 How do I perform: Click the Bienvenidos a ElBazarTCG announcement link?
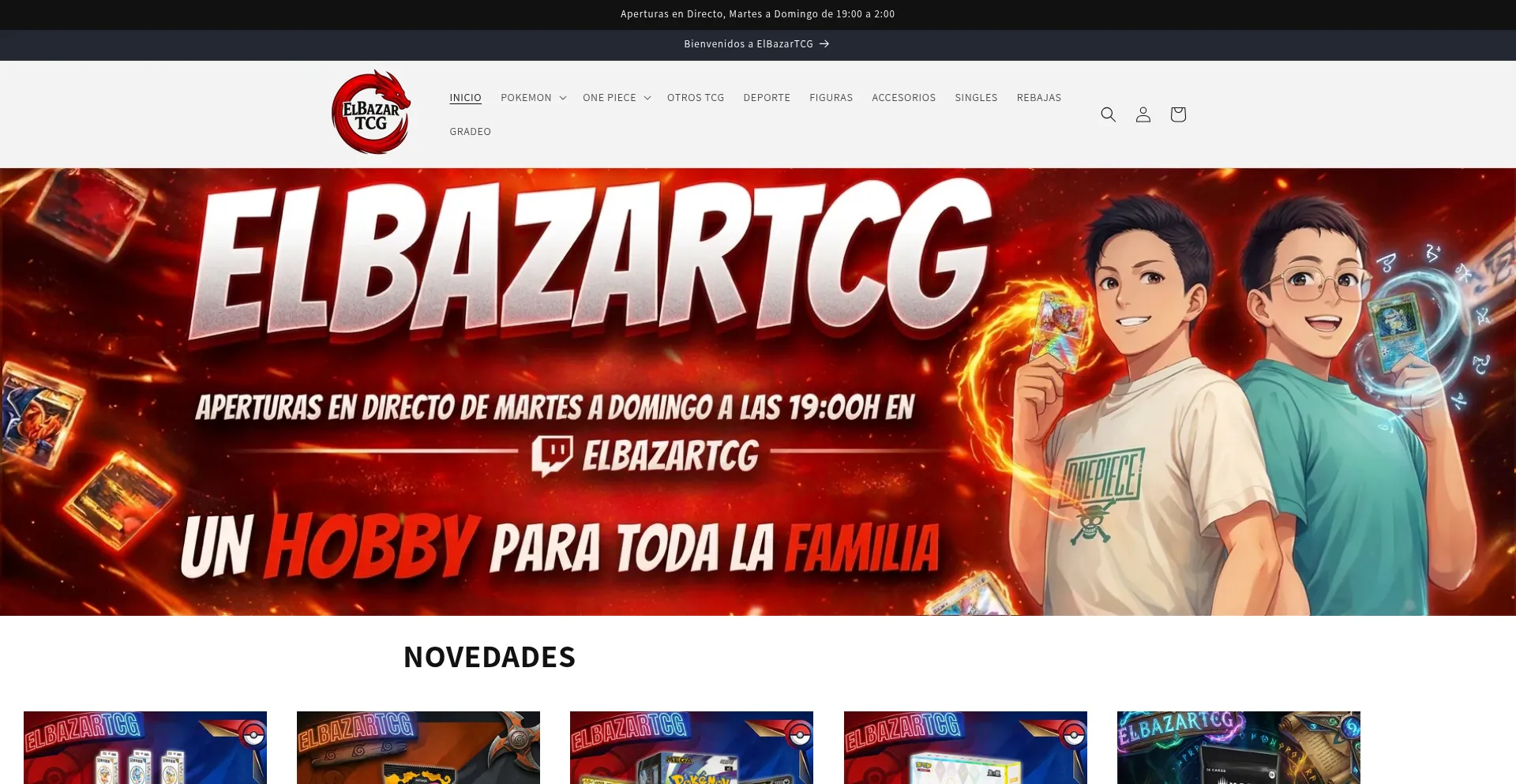[756, 44]
